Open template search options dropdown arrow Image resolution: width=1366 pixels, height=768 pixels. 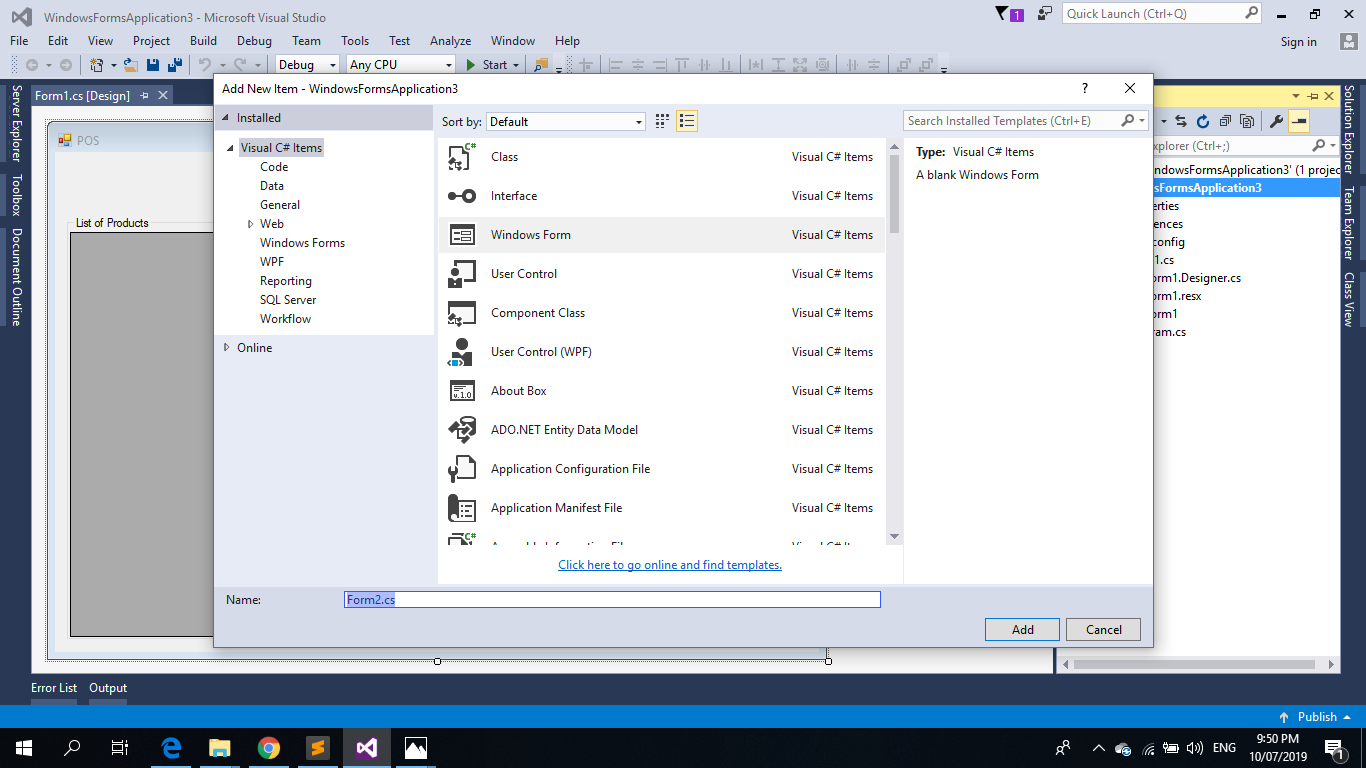click(x=1142, y=121)
